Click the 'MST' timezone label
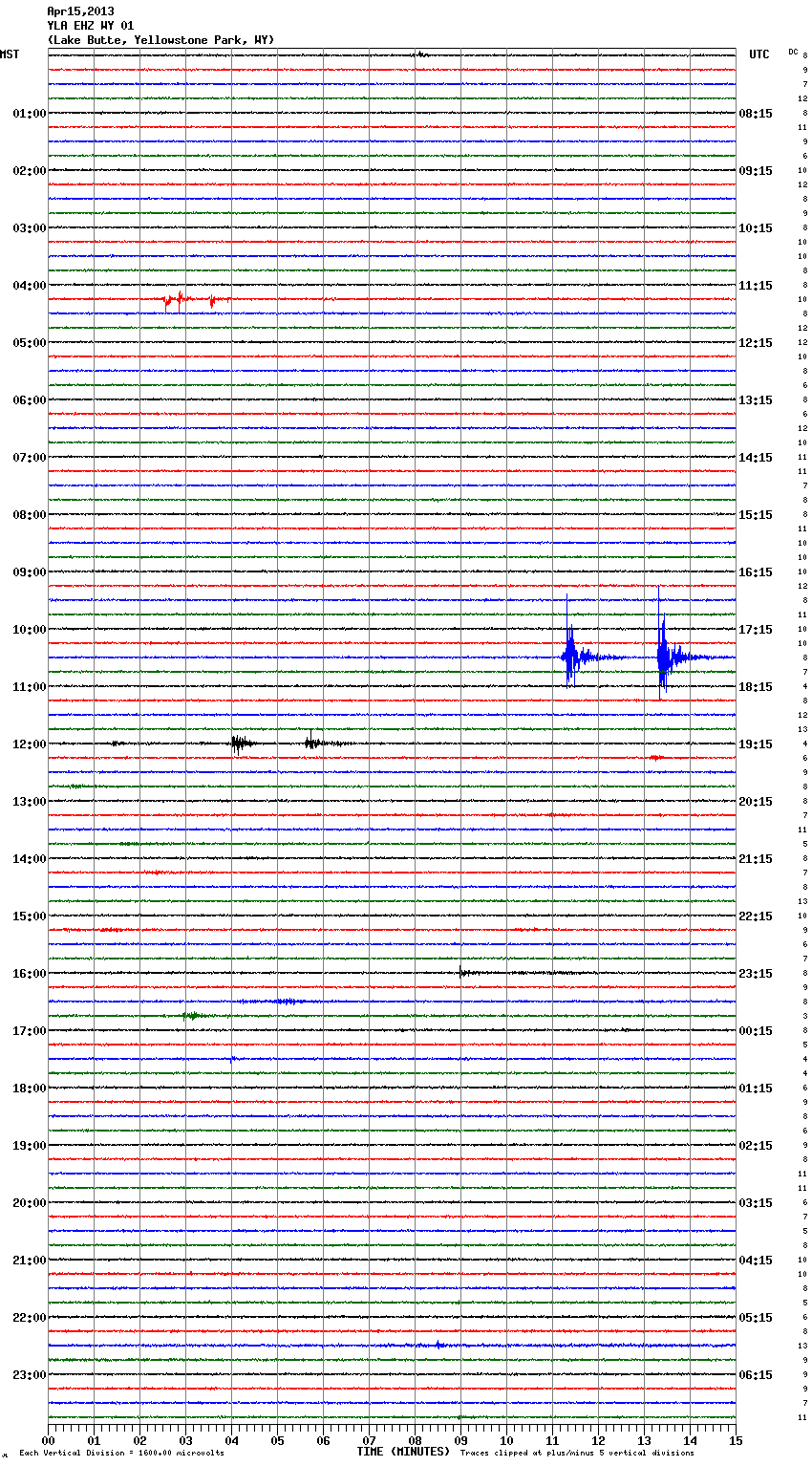 [x=10, y=54]
